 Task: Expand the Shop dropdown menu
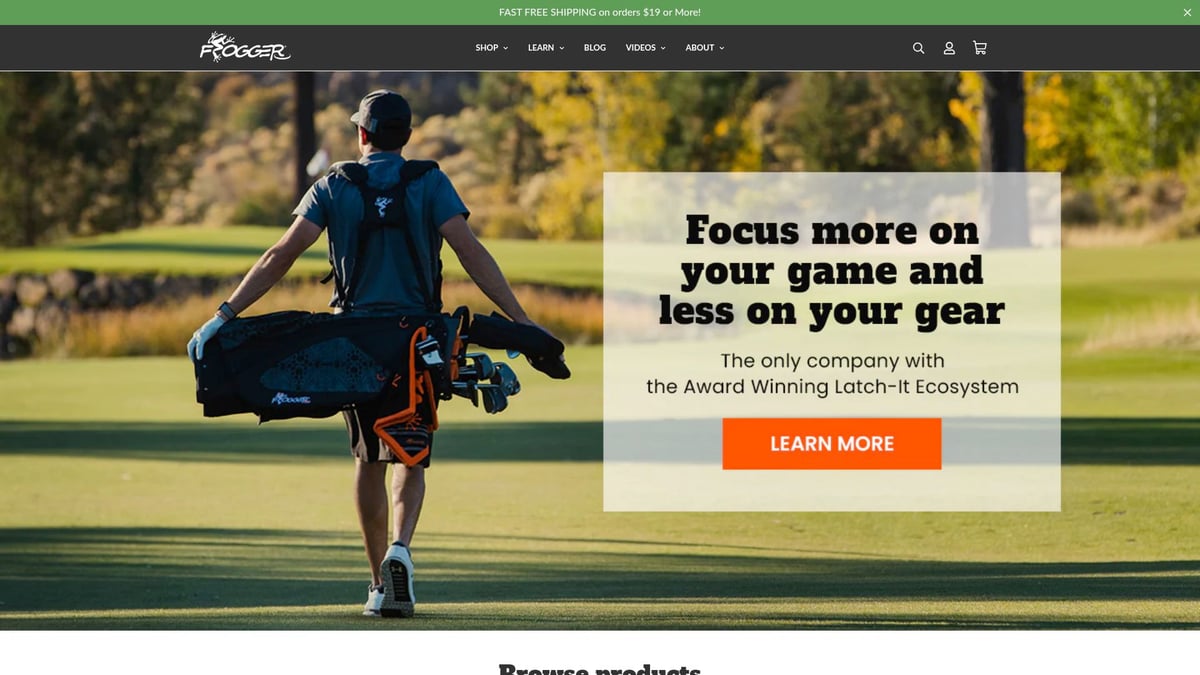492,48
